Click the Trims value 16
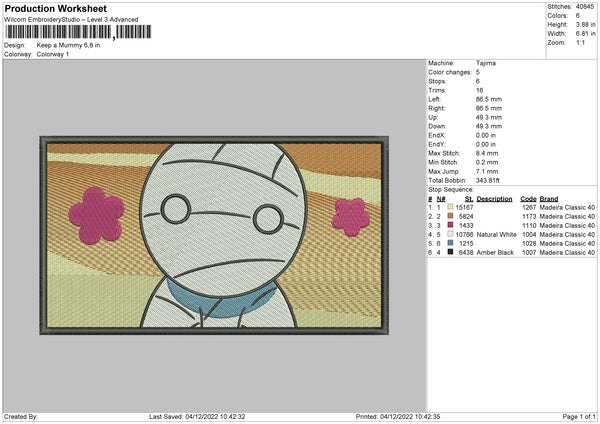Viewport: 600px width, 424px height. [479, 90]
